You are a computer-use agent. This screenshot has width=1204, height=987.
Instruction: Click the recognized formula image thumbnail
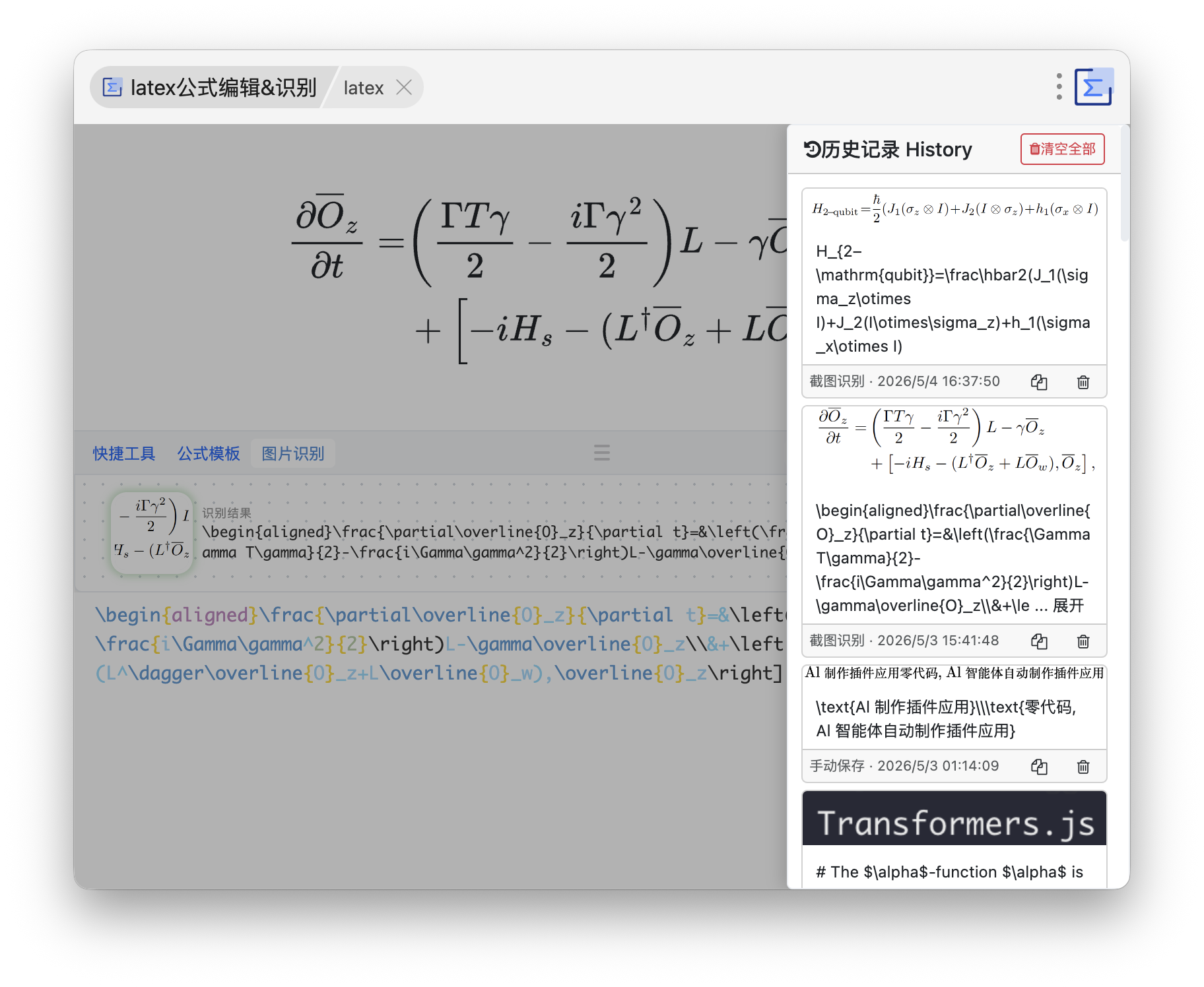[152, 533]
